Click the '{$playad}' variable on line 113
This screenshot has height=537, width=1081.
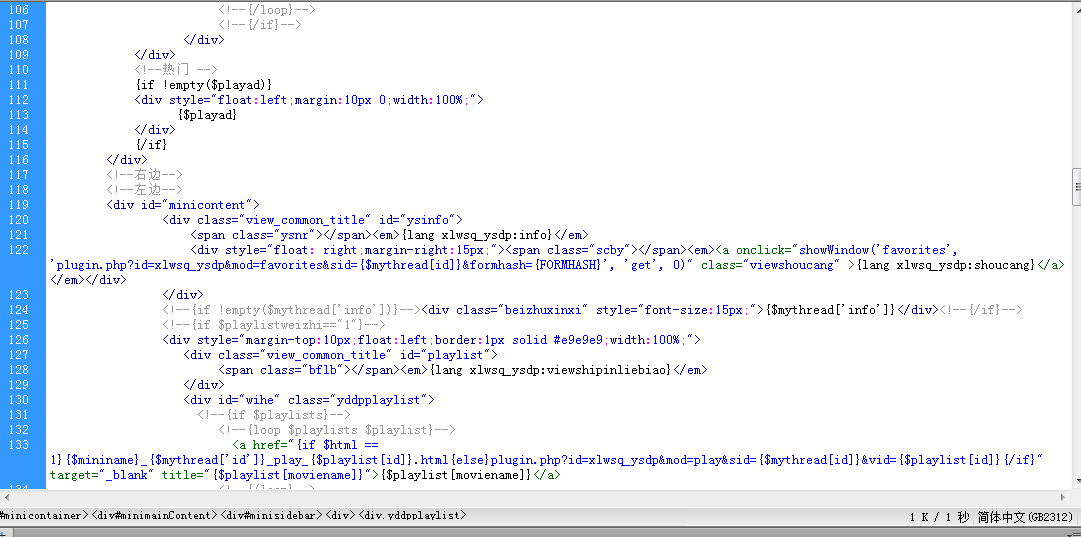click(207, 114)
